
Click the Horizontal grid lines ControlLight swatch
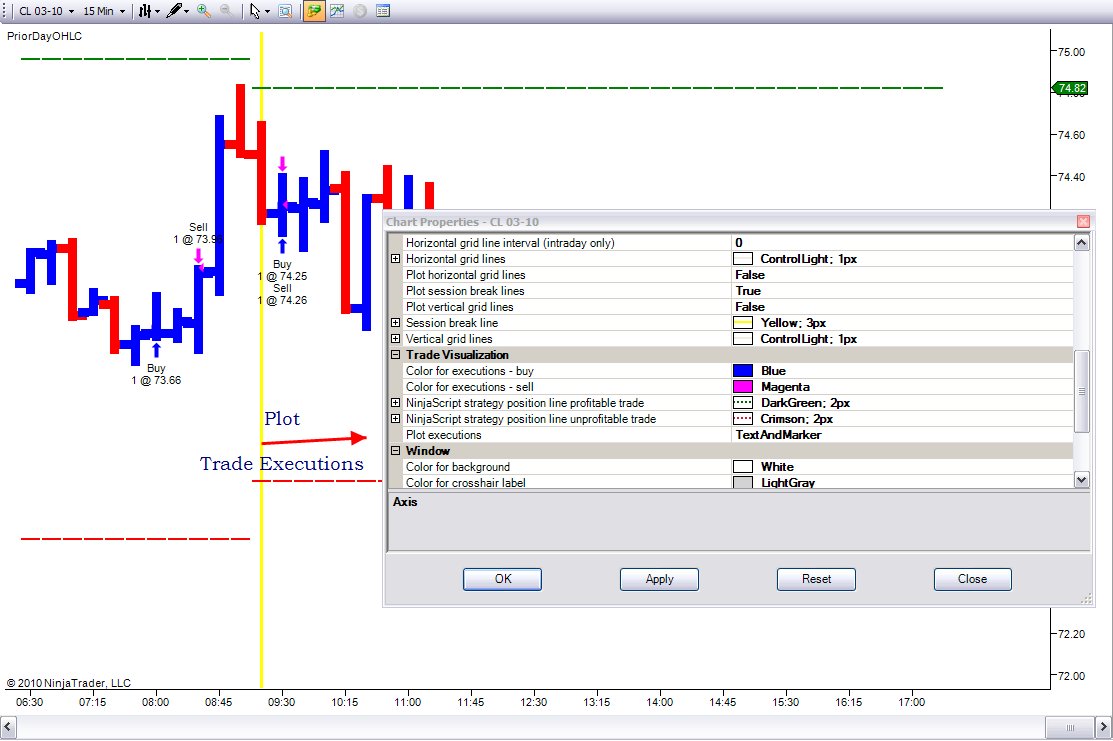tap(742, 259)
